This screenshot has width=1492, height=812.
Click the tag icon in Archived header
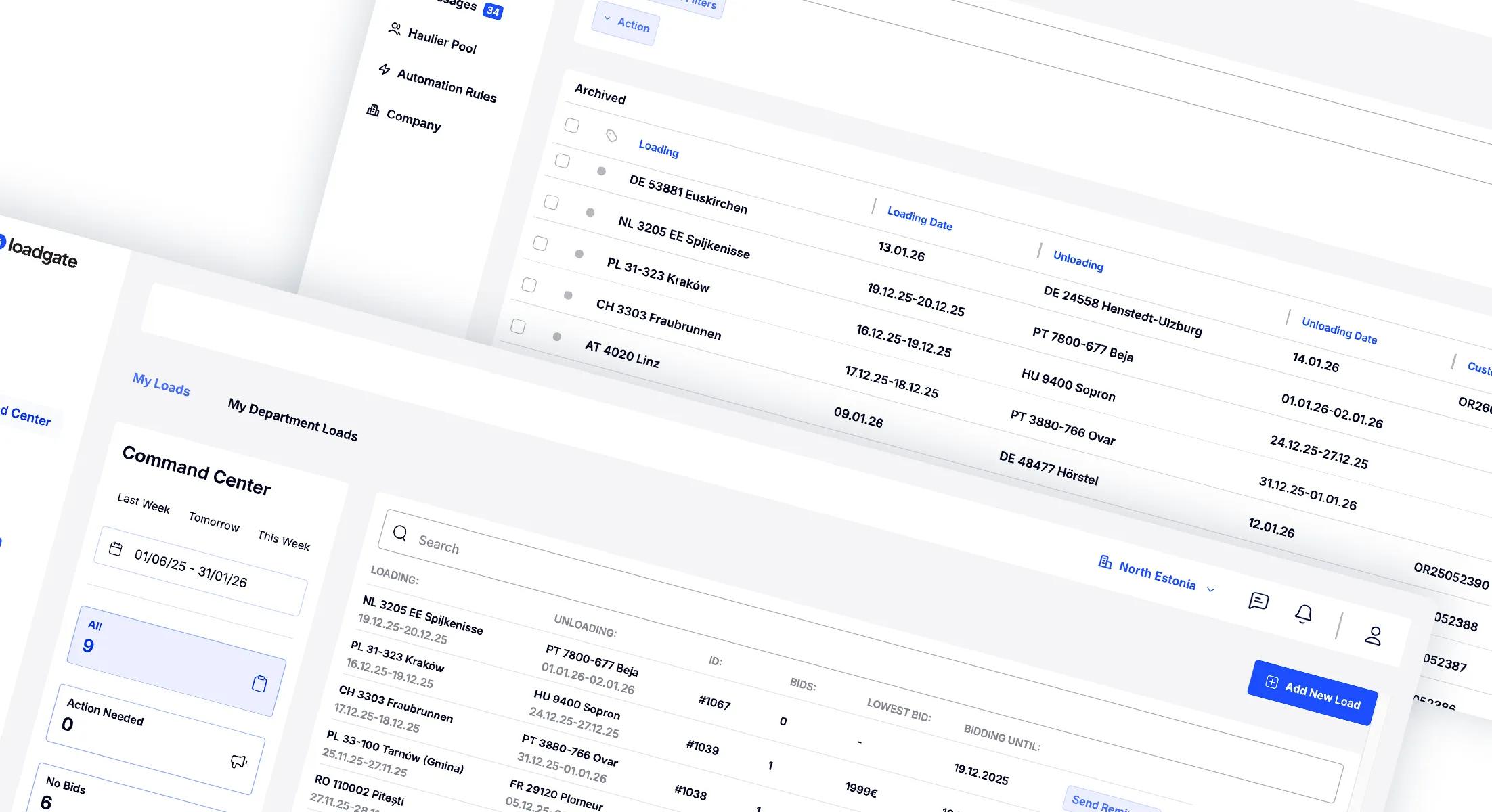[x=611, y=136]
